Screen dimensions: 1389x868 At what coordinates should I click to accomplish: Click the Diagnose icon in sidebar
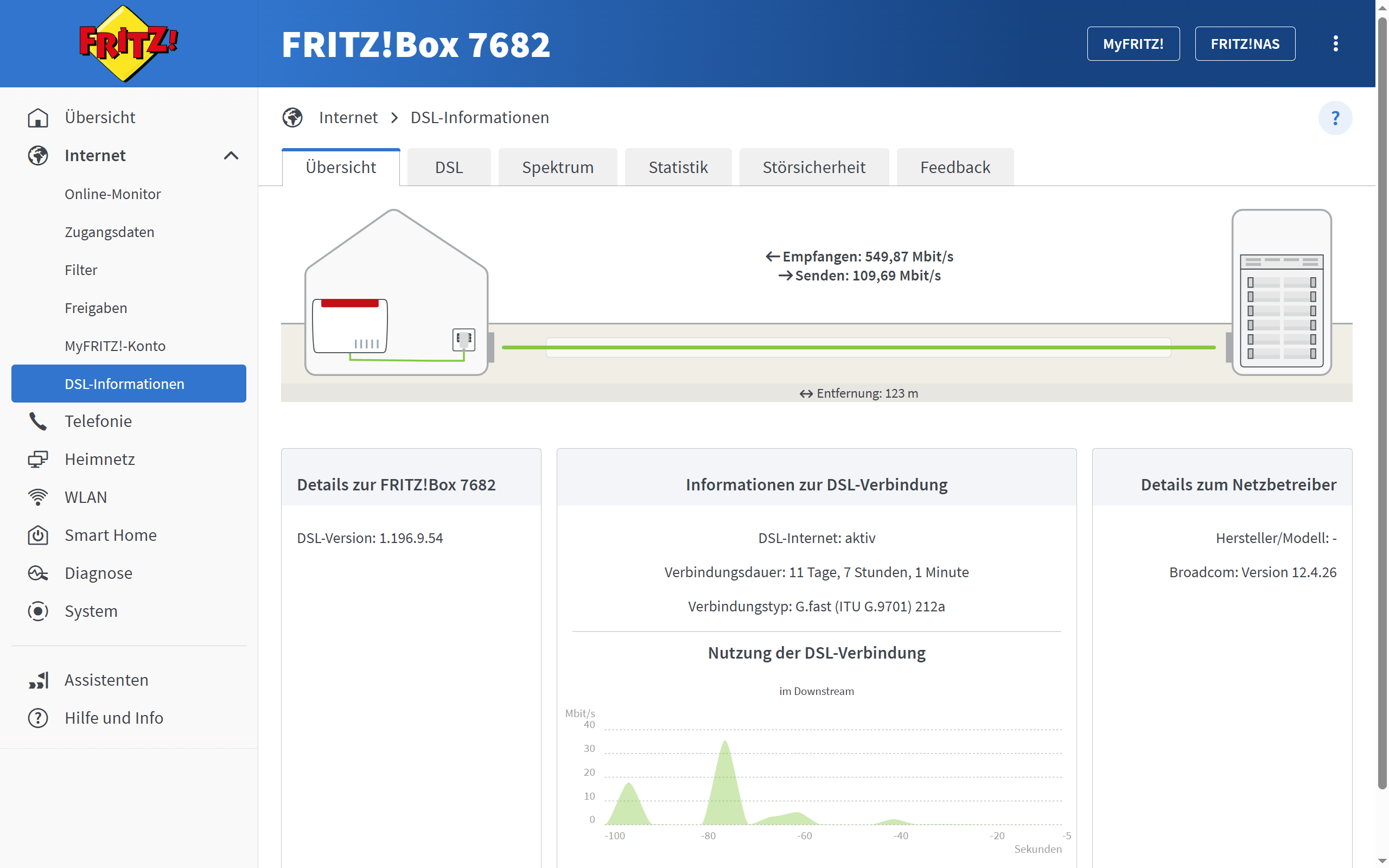click(x=38, y=573)
